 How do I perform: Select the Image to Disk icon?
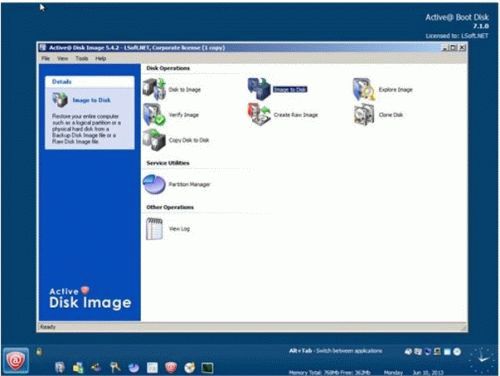(259, 89)
